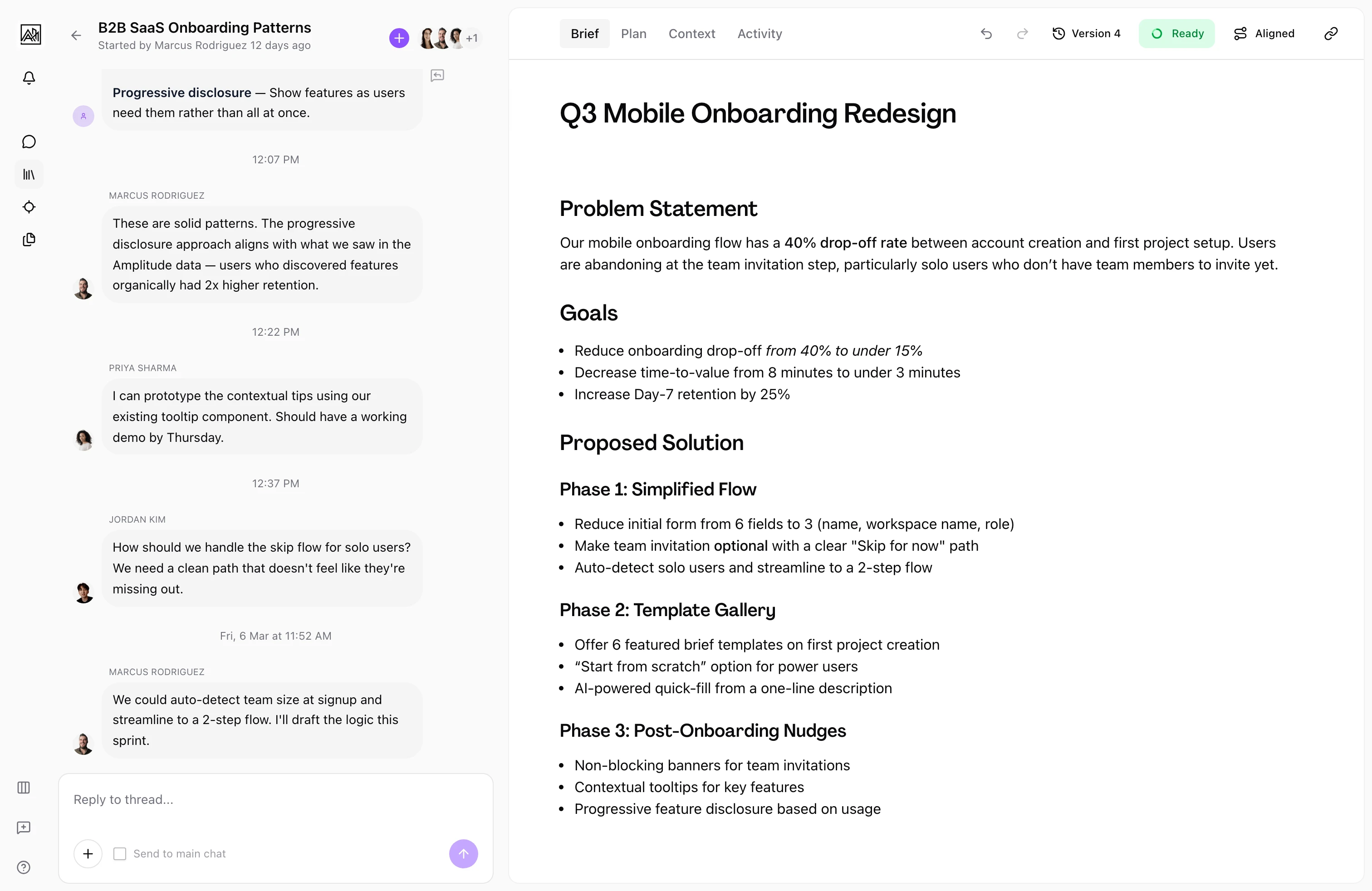Click the purple send message button
Screen dimensions: 1372x891
coord(463,853)
